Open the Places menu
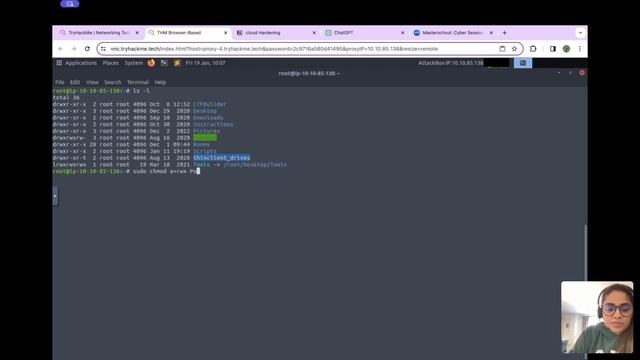 point(111,63)
